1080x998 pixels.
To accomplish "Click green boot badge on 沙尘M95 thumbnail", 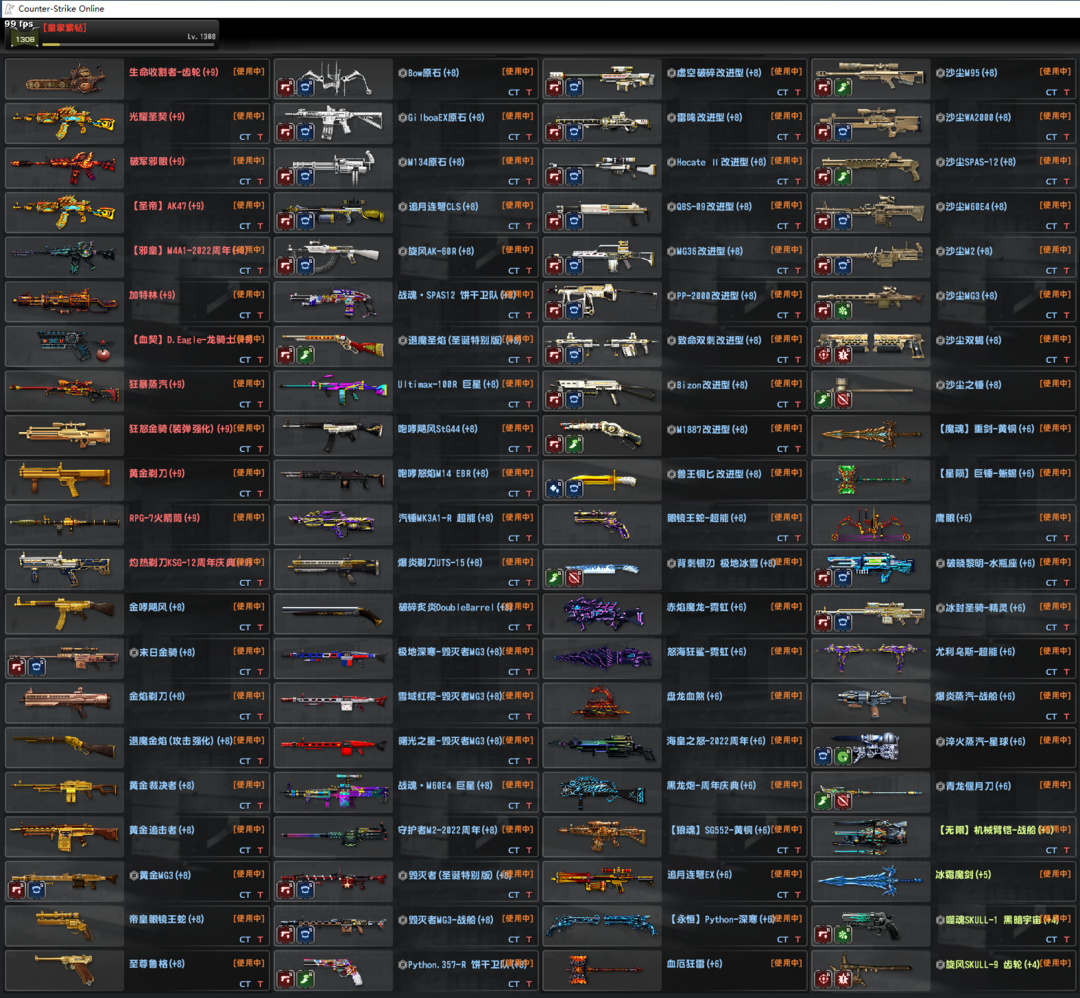I will click(x=843, y=87).
